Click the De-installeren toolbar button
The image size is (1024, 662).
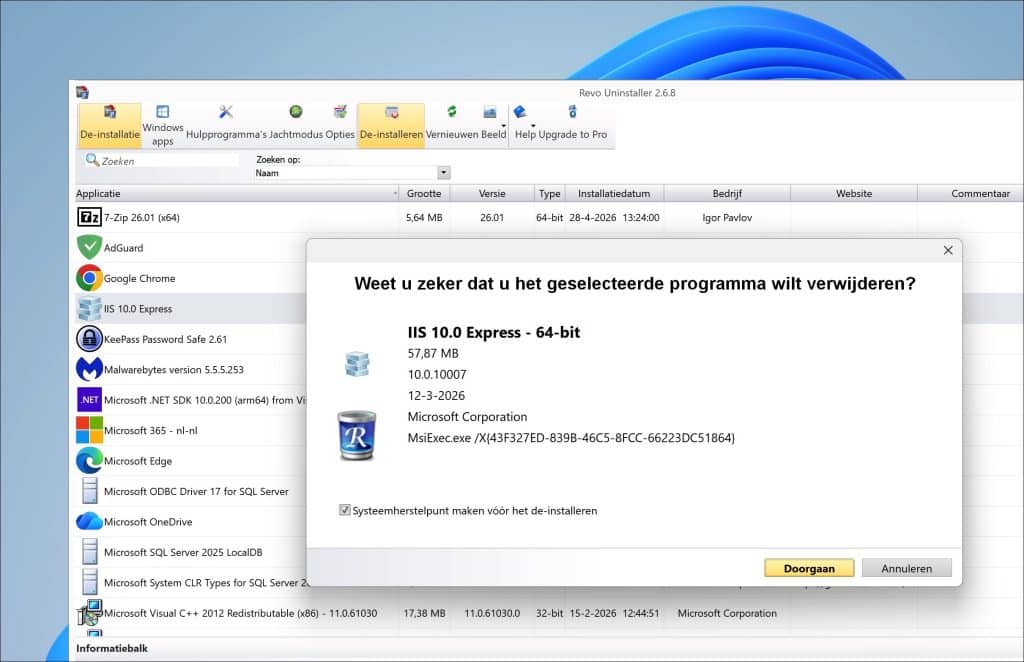[391, 125]
